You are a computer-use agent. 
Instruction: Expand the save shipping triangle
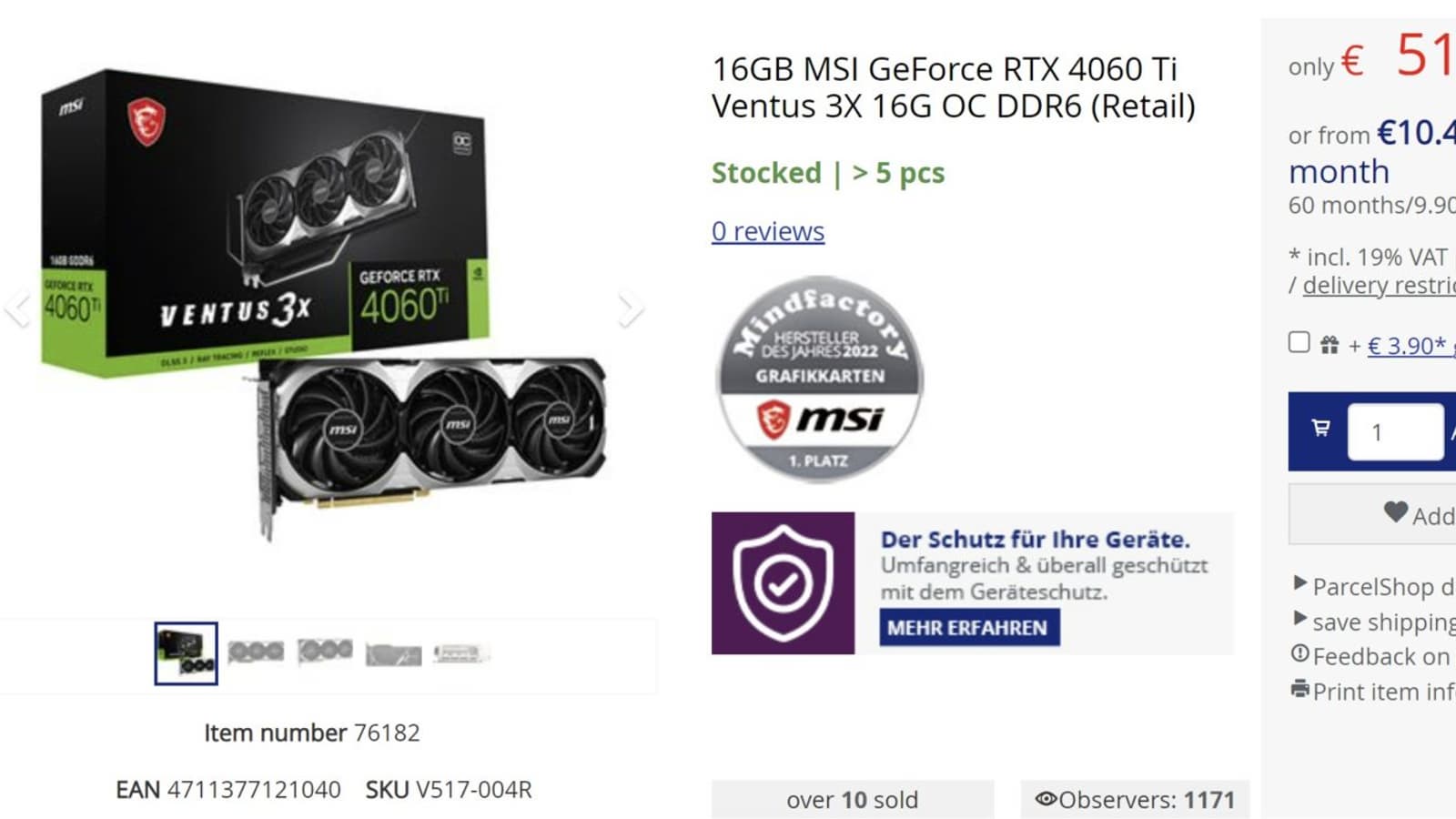click(1300, 619)
